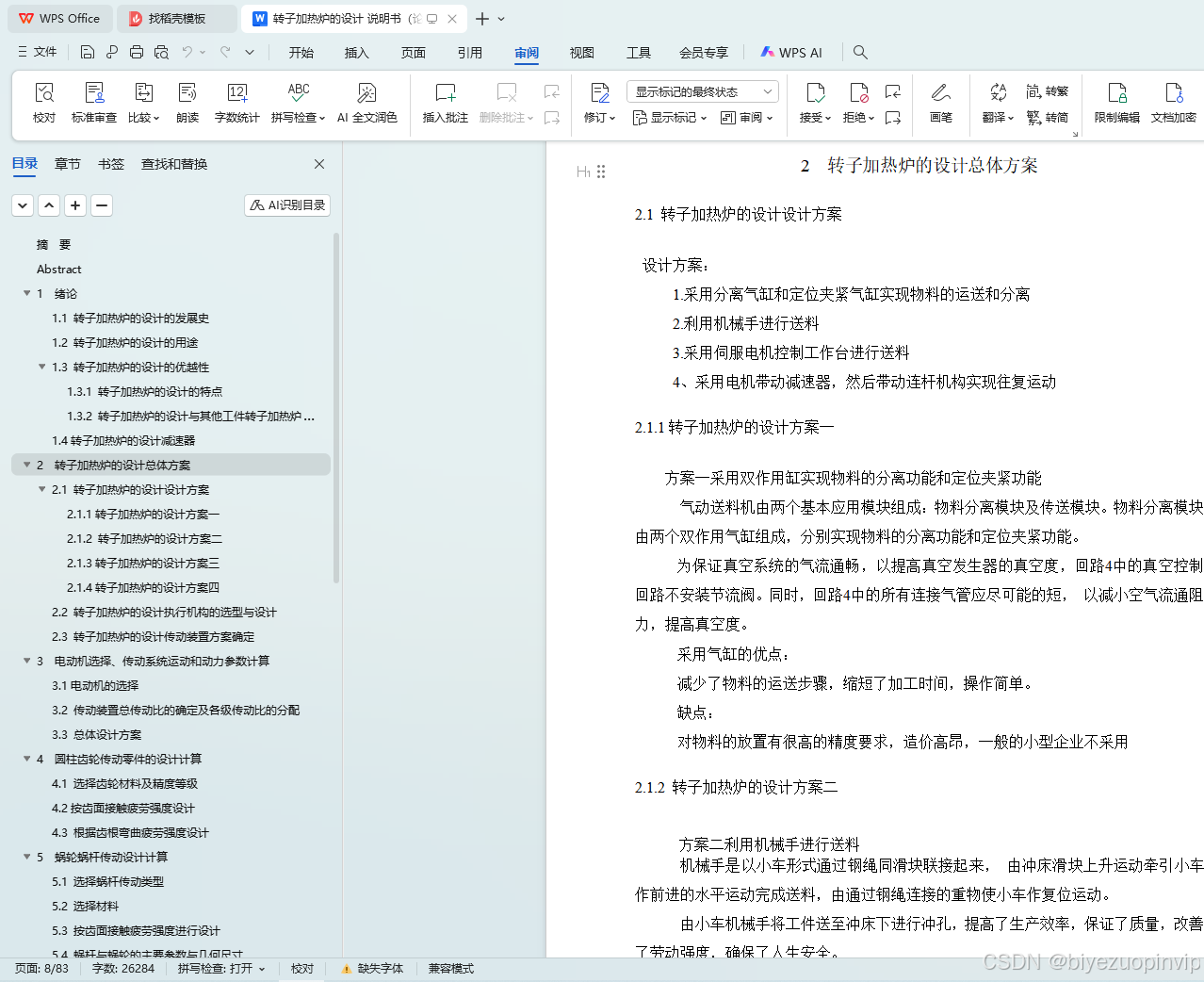
Task: Click 缺失字体 warning in status bar
Action: tap(372, 969)
